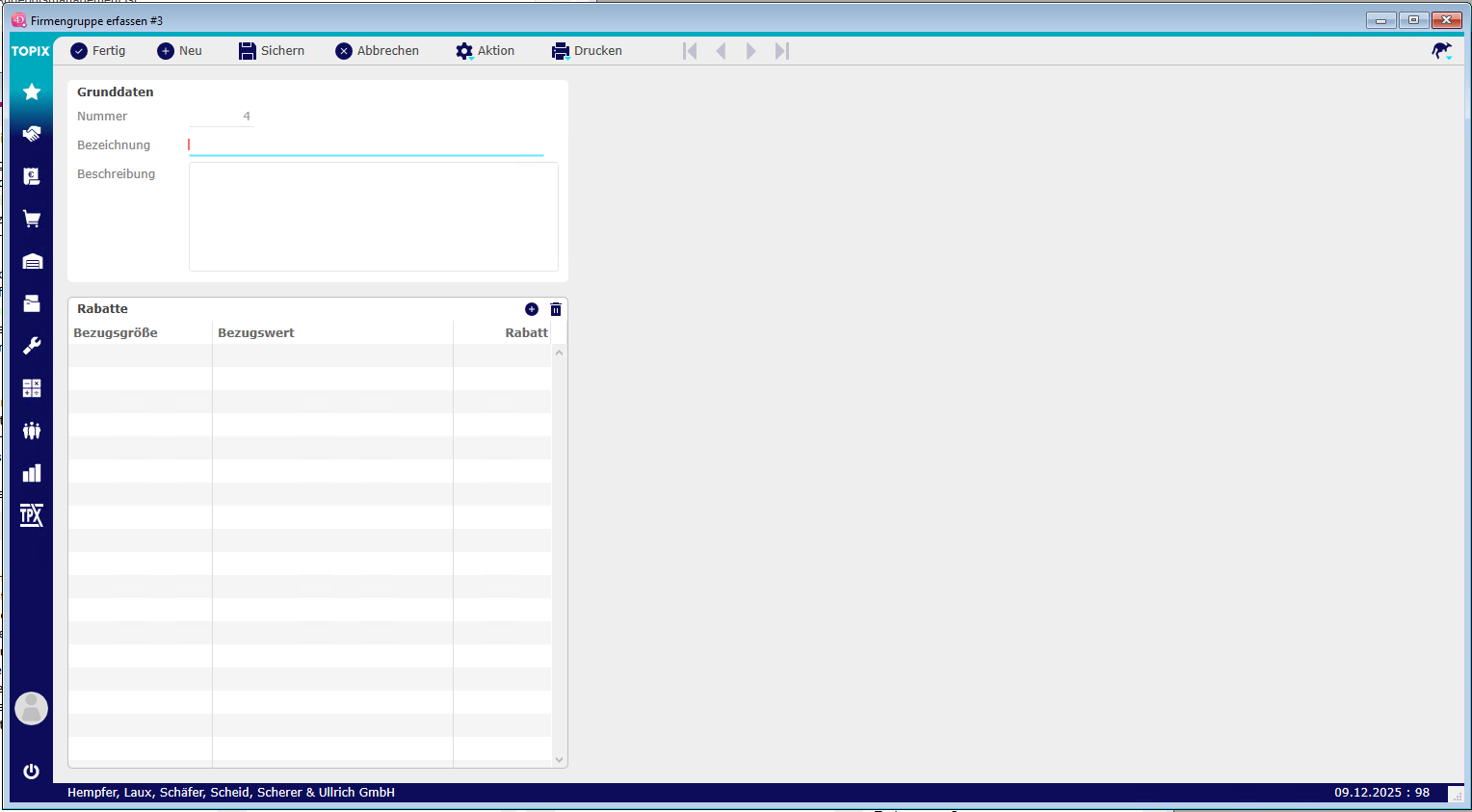Focus the Beschreibung text area
1472x812 pixels.
coord(374,217)
